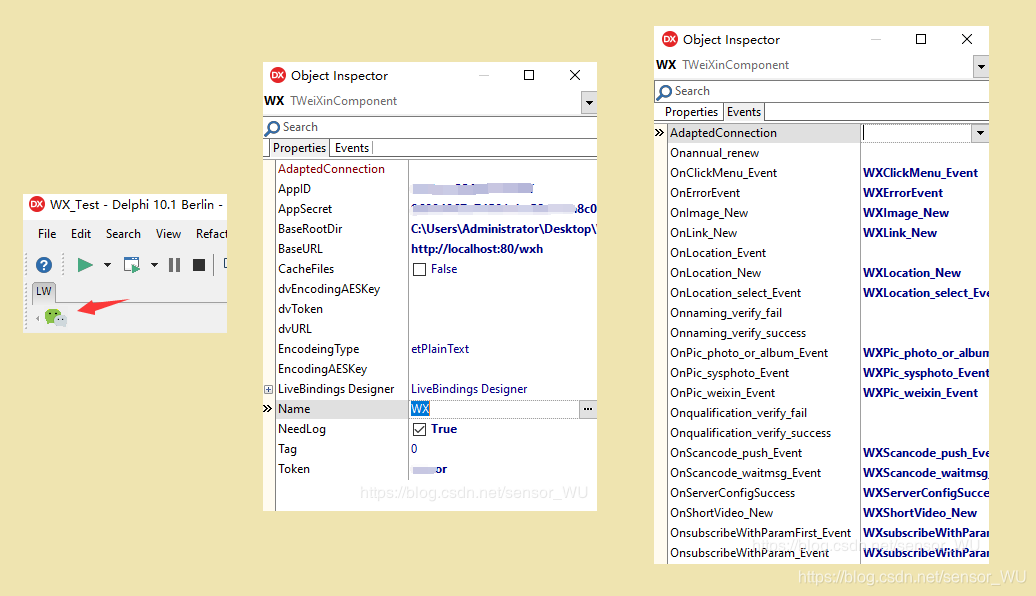Click the blue Help question mark icon
The width and height of the screenshot is (1036, 596).
(44, 265)
